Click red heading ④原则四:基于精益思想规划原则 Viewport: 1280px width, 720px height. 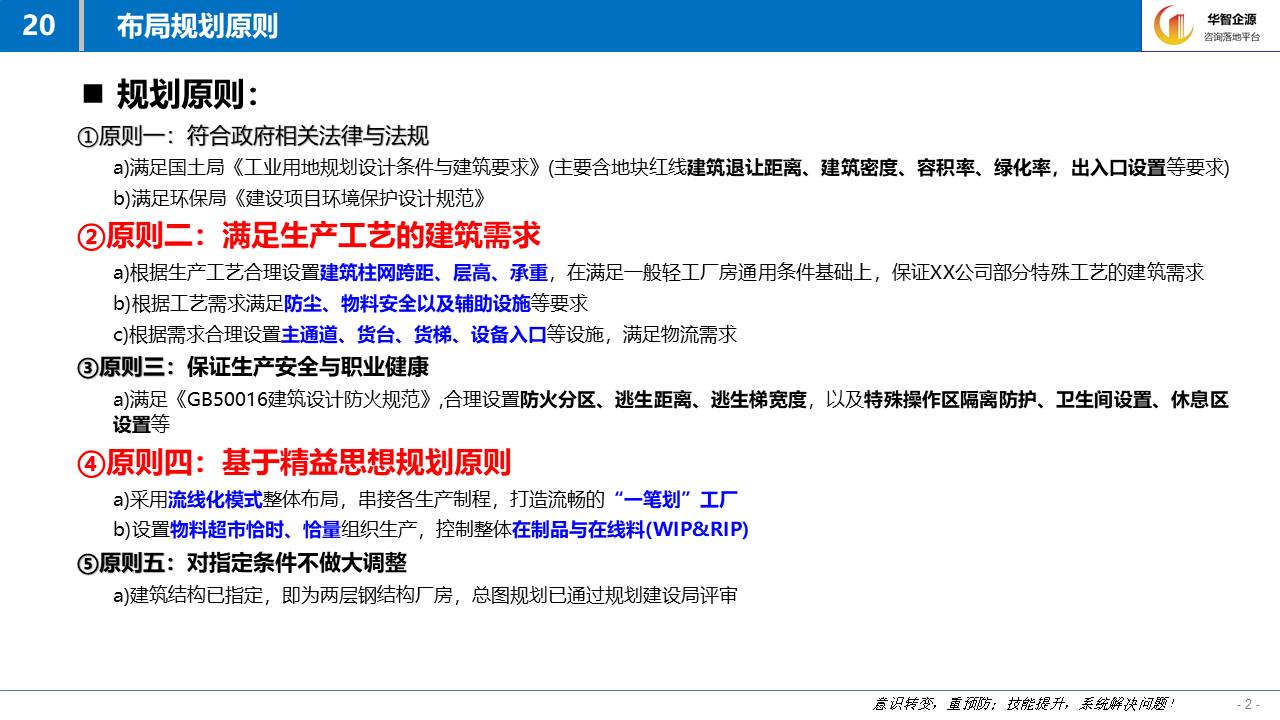pyautogui.click(x=295, y=462)
